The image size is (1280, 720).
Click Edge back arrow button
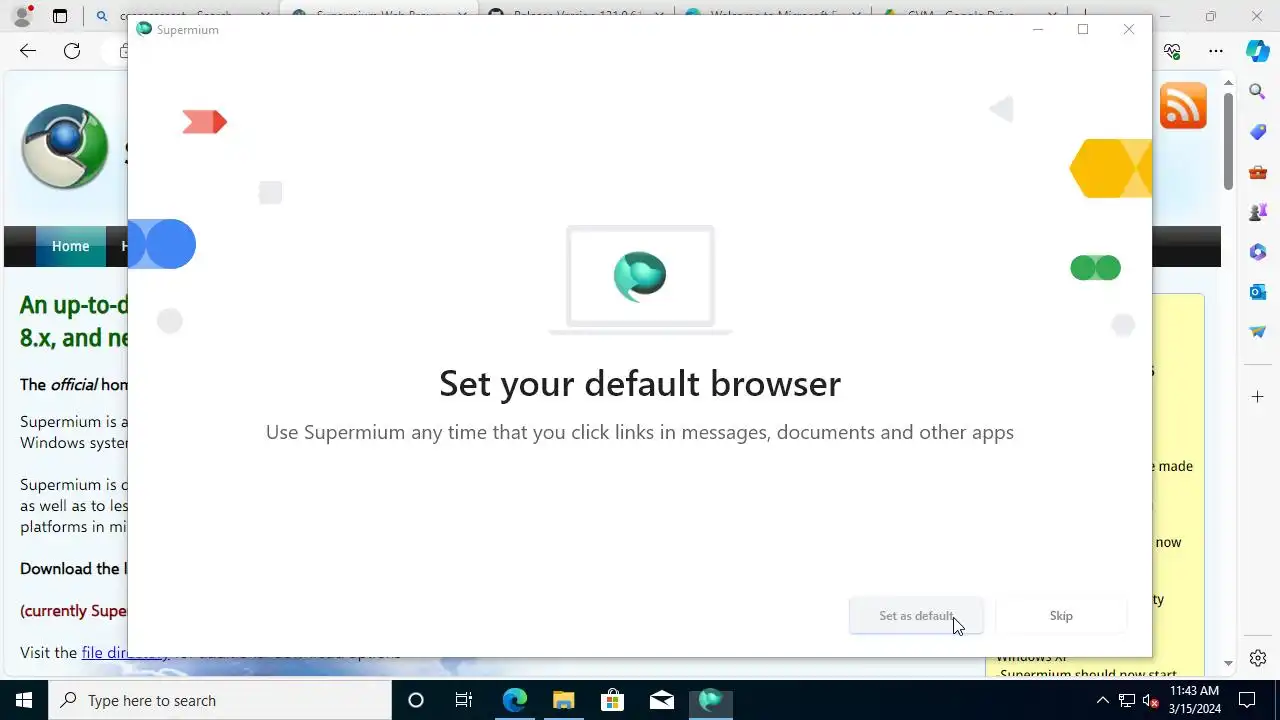click(28, 51)
